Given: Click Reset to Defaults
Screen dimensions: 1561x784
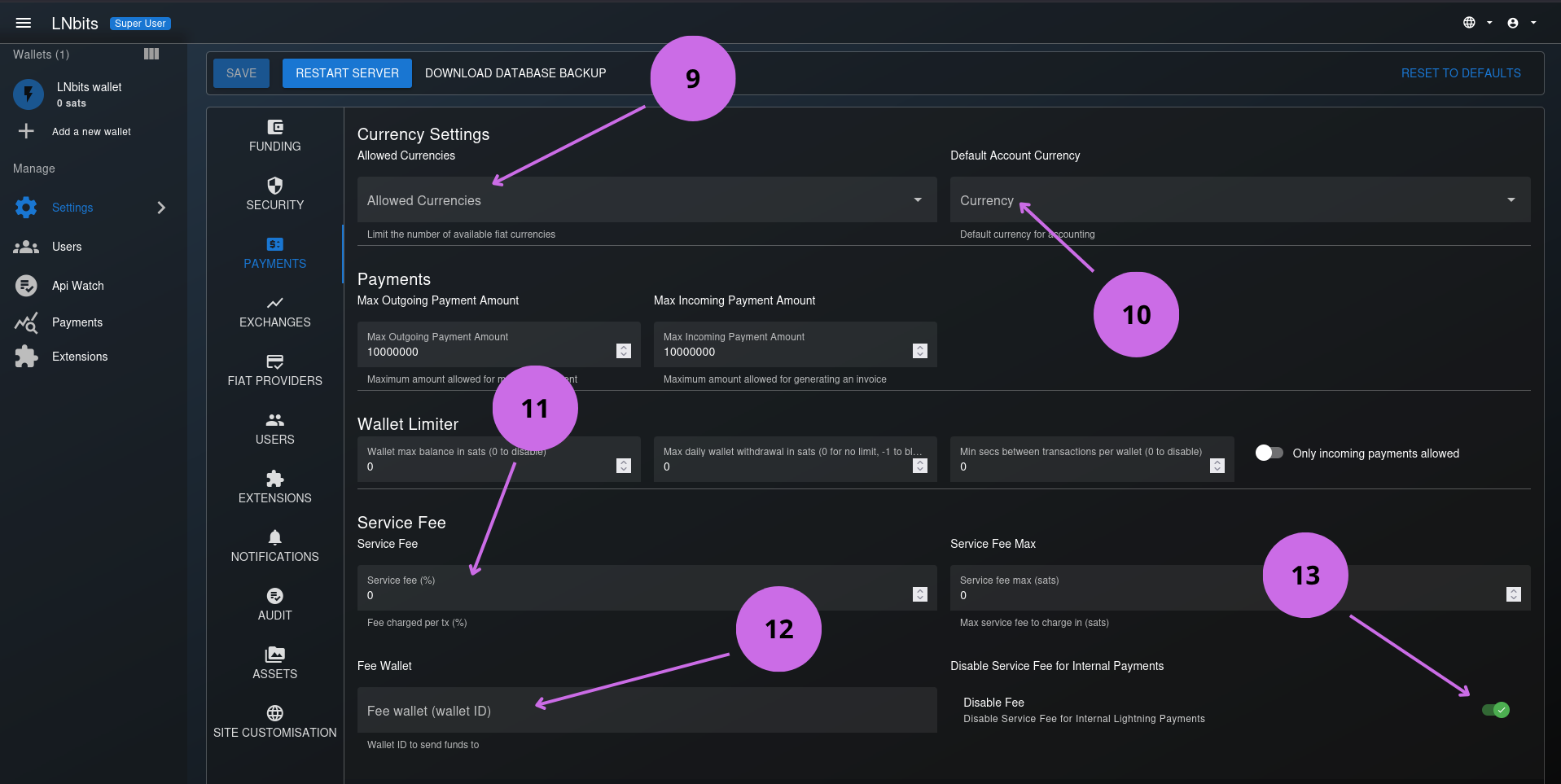Looking at the screenshot, I should point(1460,73).
